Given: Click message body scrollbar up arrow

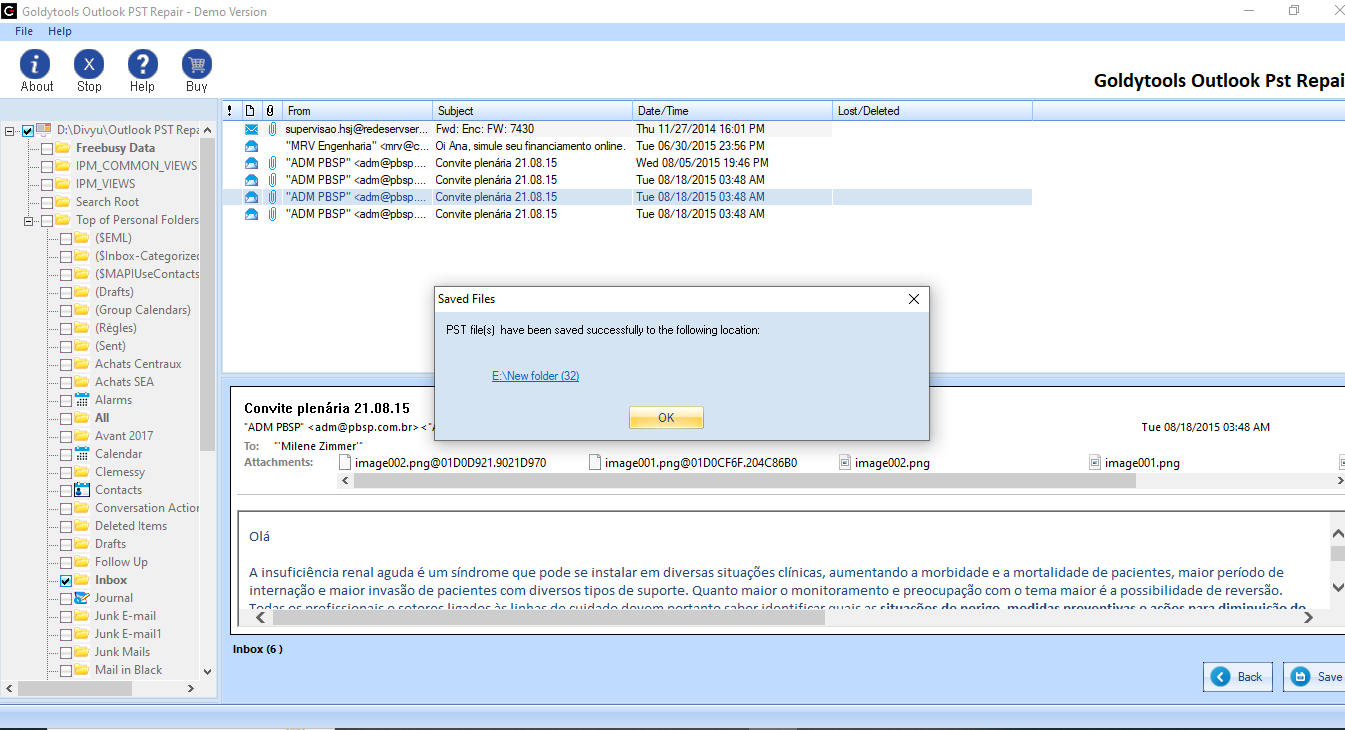Looking at the screenshot, I should click(1337, 533).
